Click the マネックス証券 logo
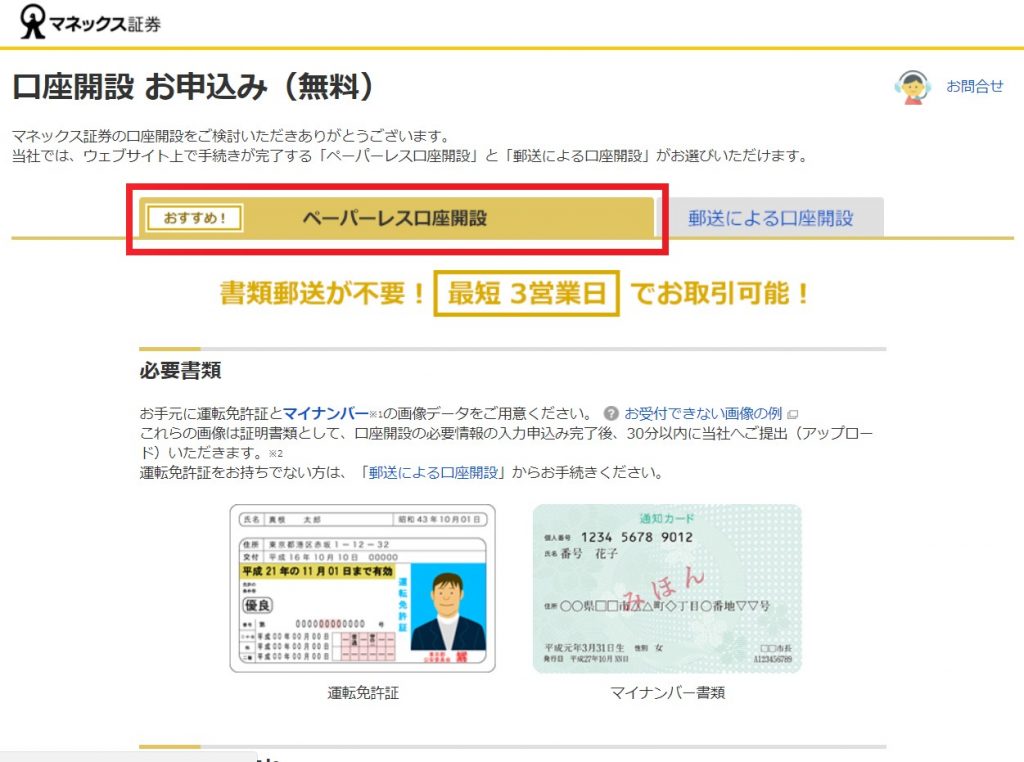 click(89, 22)
